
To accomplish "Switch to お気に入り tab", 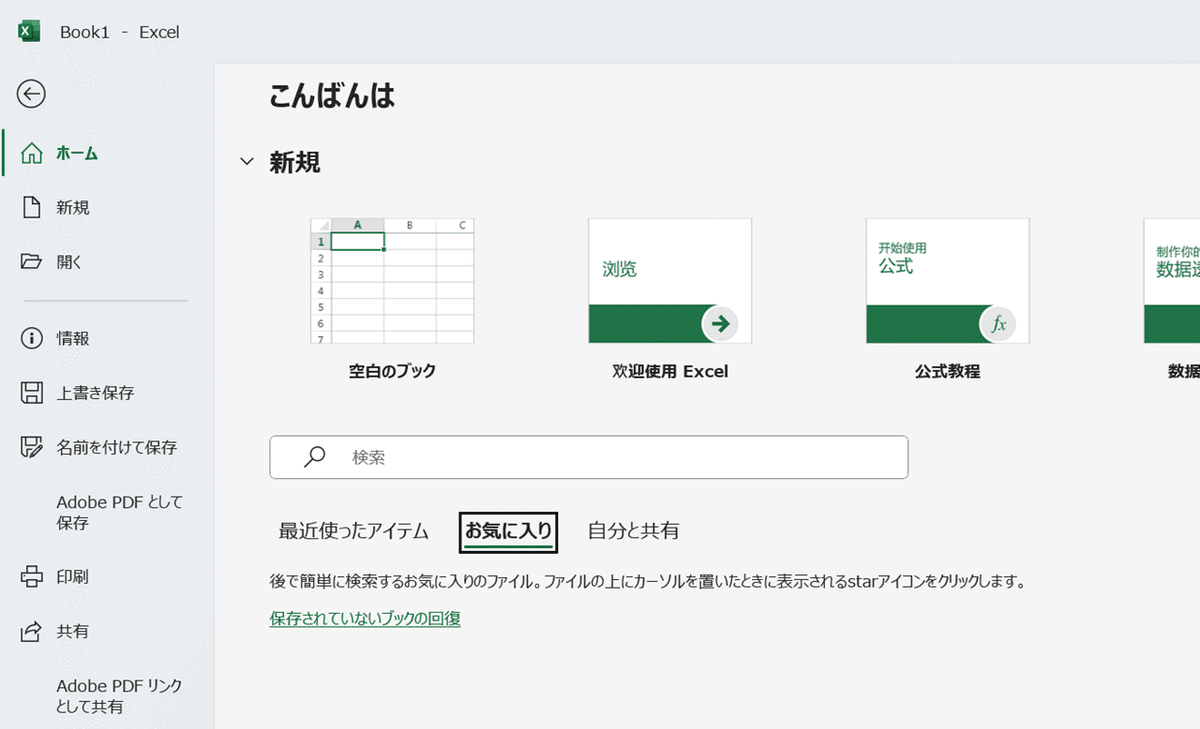I will [508, 531].
